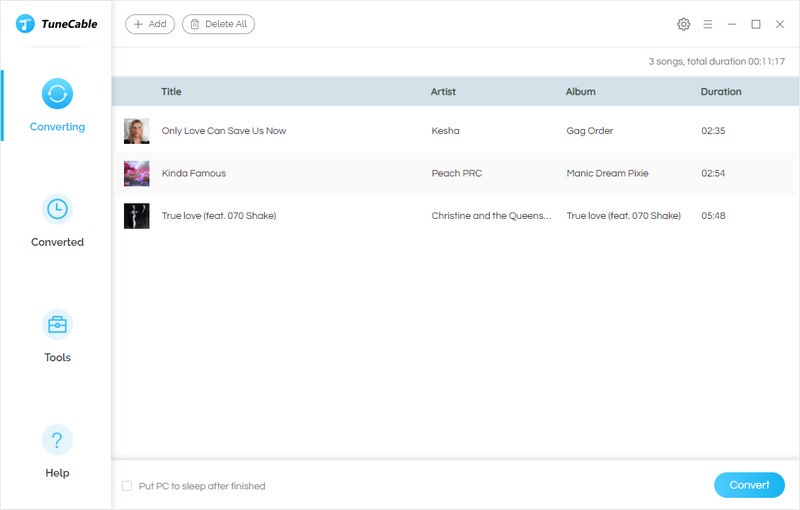Select the Converting tab label

57,127
